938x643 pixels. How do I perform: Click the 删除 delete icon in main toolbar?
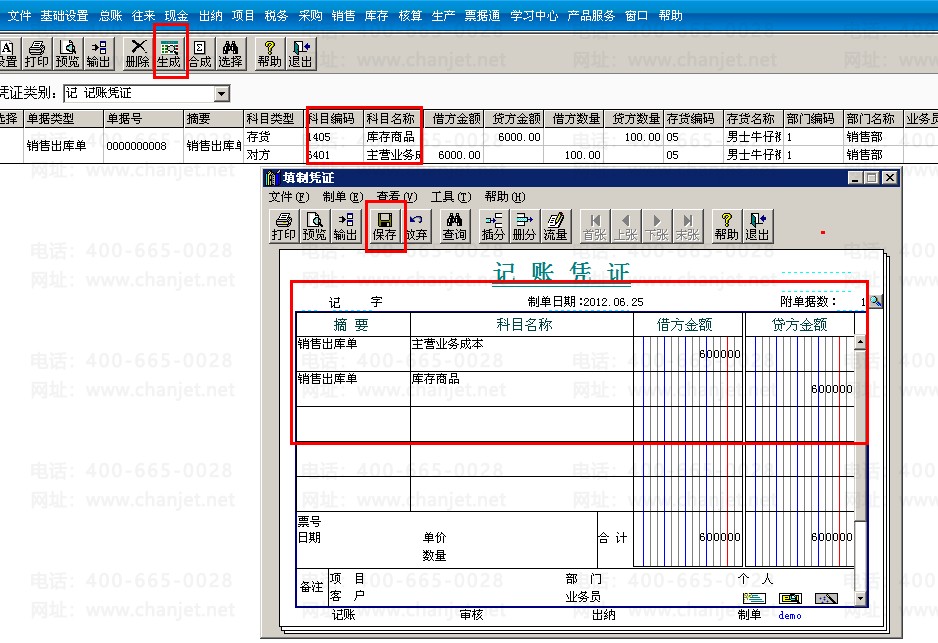pyautogui.click(x=138, y=54)
